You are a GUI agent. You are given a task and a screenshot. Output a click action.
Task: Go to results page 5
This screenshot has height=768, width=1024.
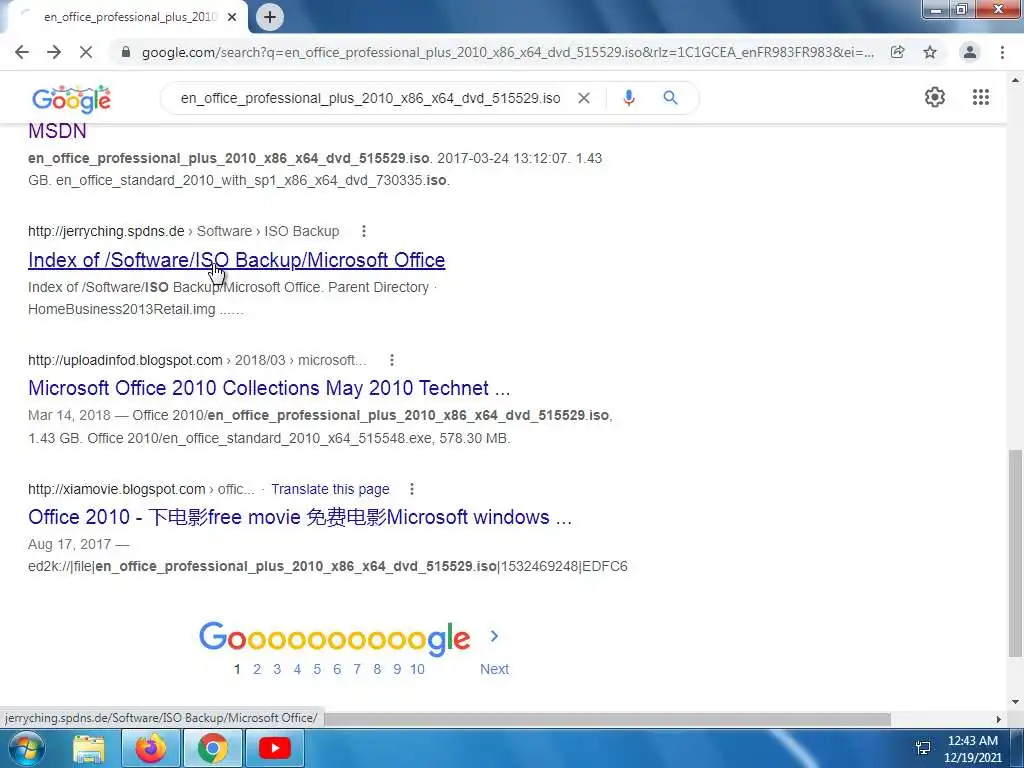click(317, 669)
